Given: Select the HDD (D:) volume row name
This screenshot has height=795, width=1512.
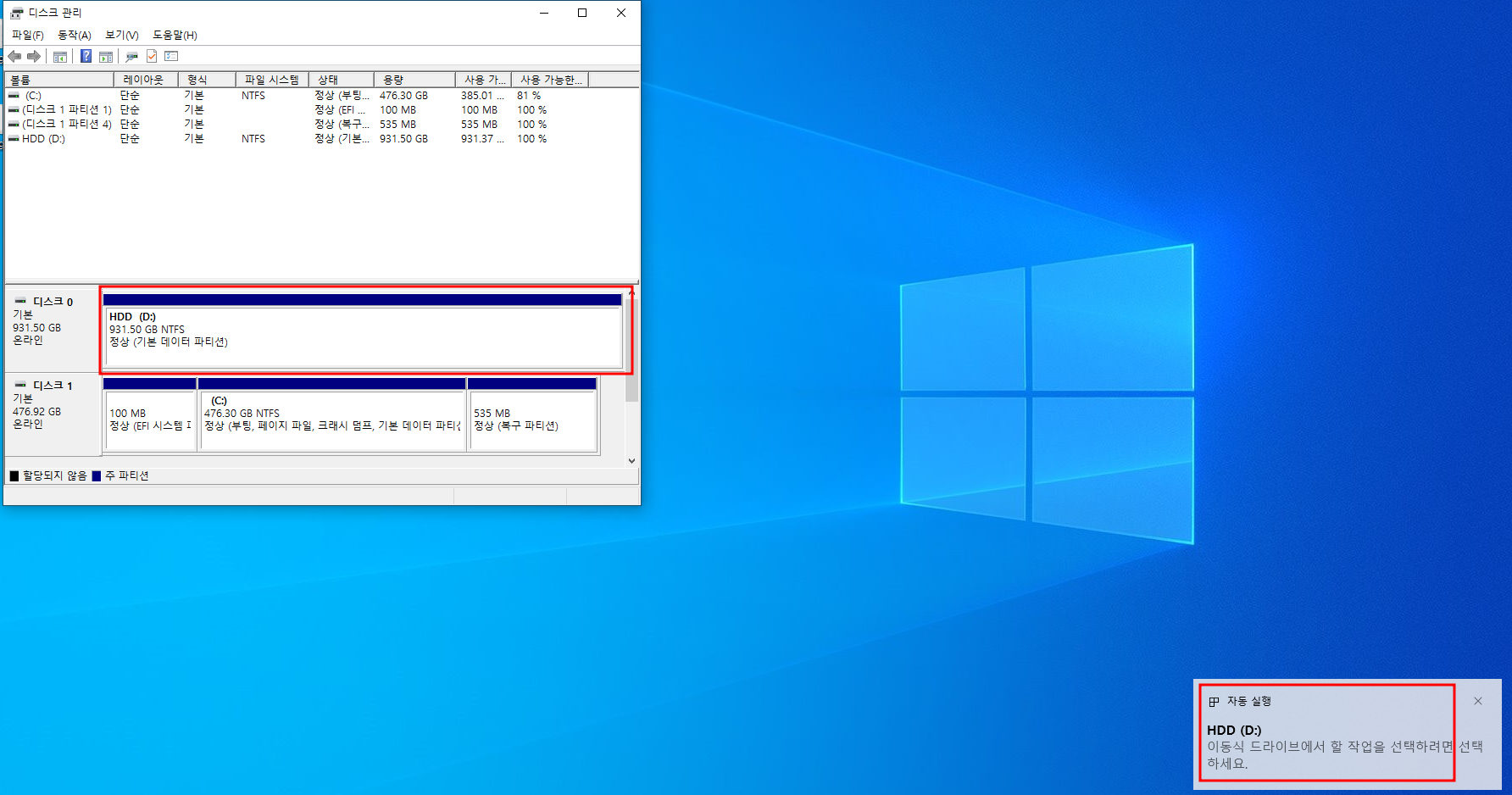Looking at the screenshot, I should 43,139.
